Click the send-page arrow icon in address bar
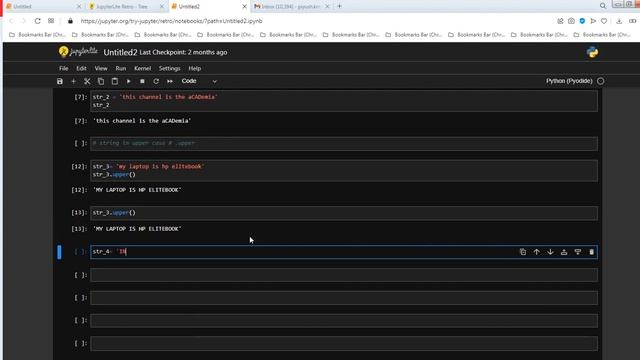The width and height of the screenshot is (640, 360). click(593, 21)
